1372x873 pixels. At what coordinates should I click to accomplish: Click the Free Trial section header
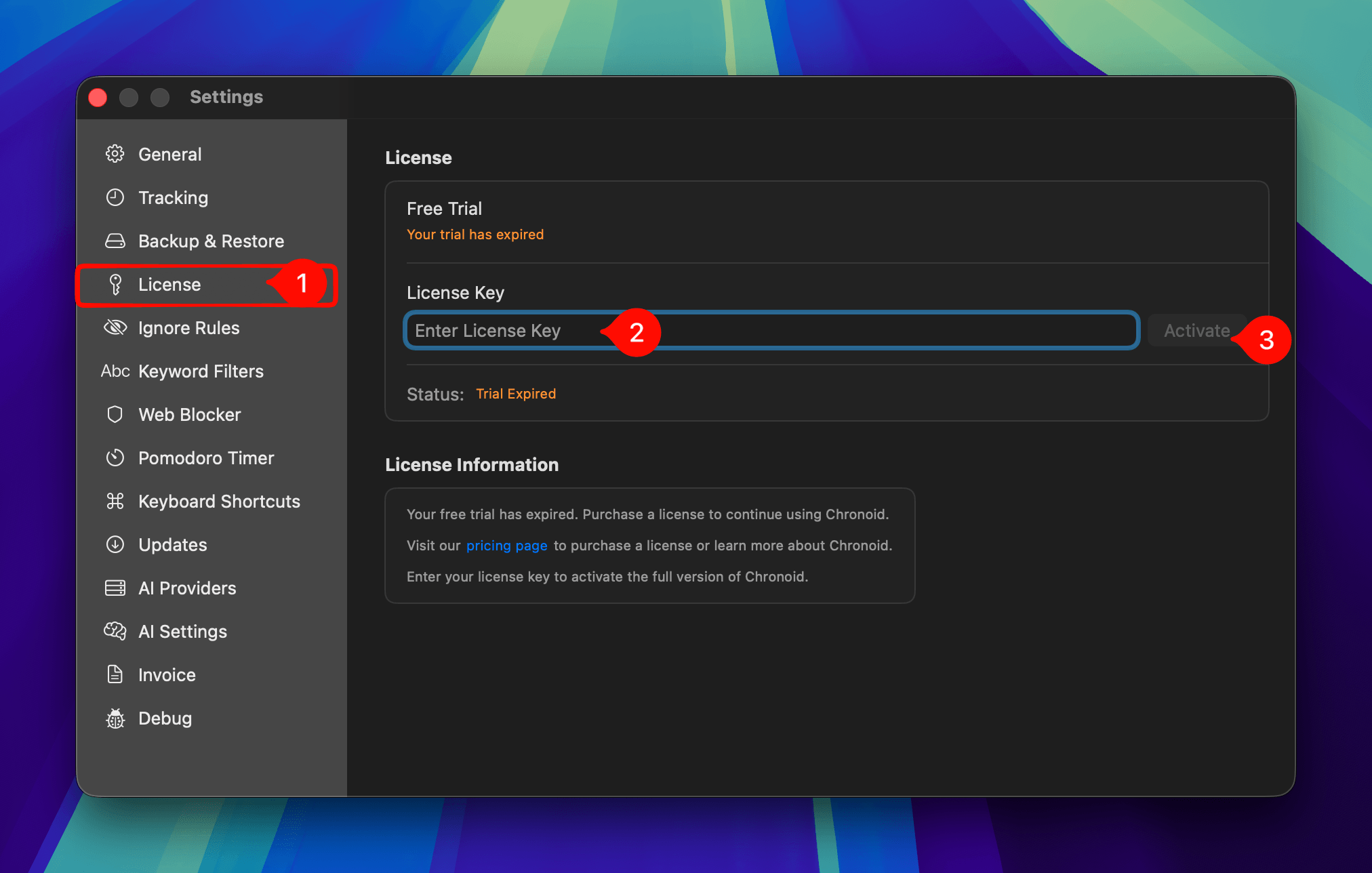[445, 208]
